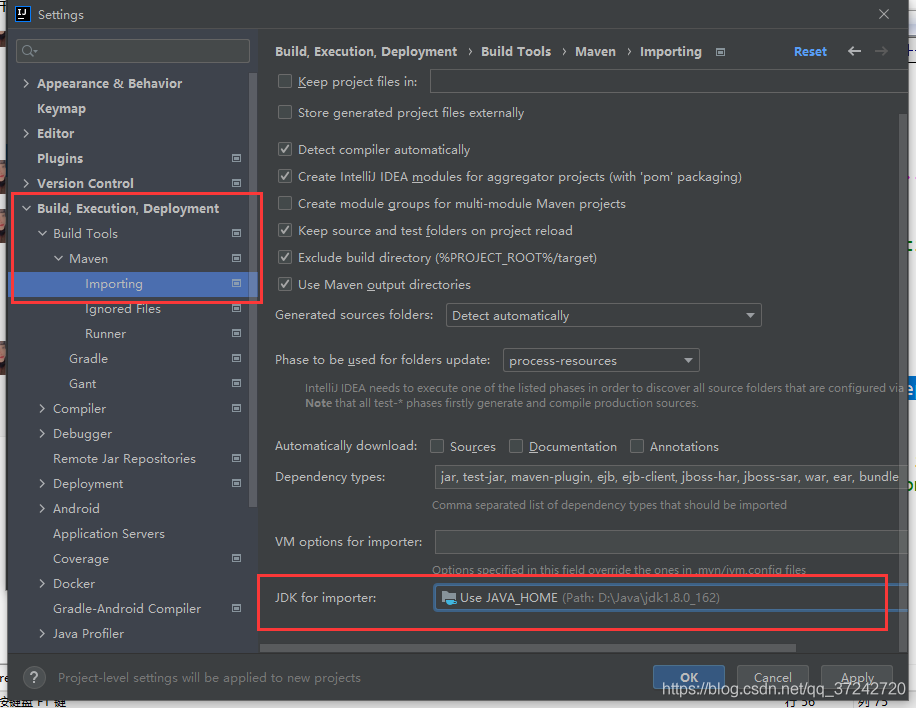Click project-level icon on Plugins row
The height and width of the screenshot is (708, 916).
(x=237, y=158)
